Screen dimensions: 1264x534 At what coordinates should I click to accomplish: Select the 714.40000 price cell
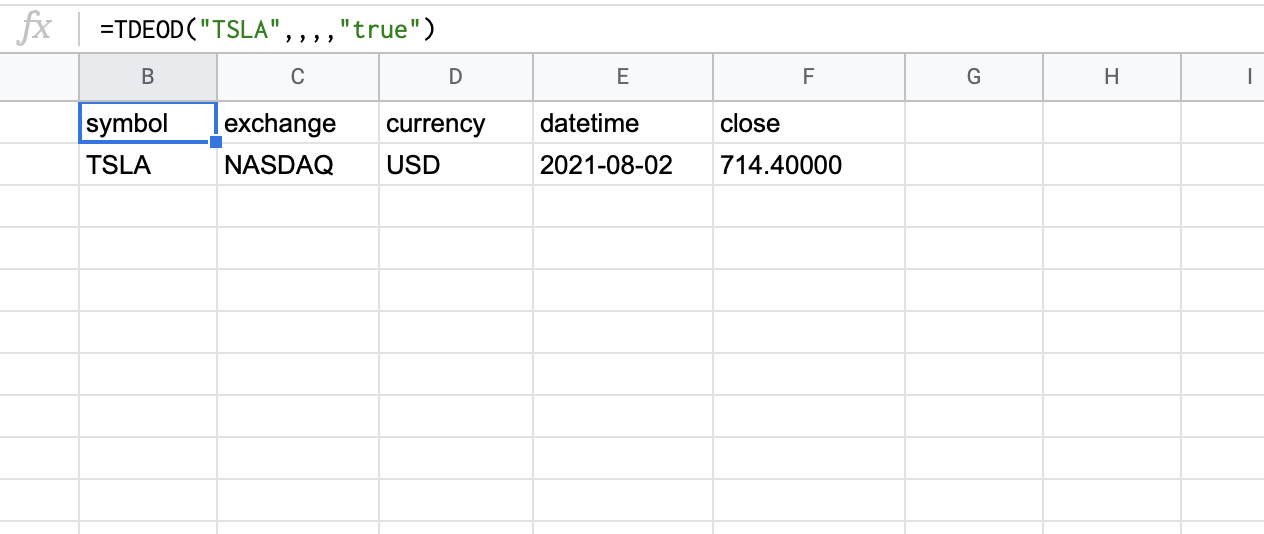(808, 165)
